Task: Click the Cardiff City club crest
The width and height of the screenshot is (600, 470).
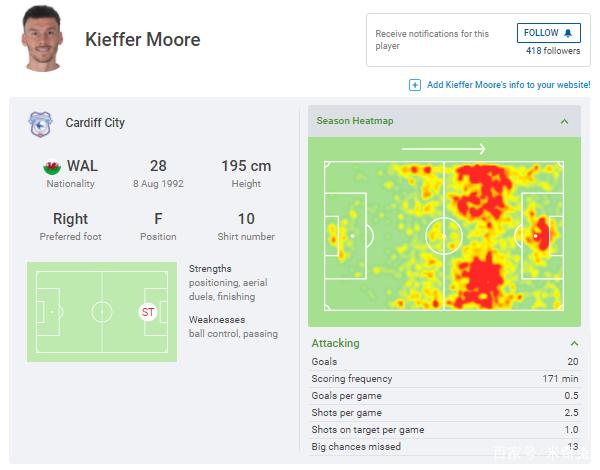Action: [40, 124]
